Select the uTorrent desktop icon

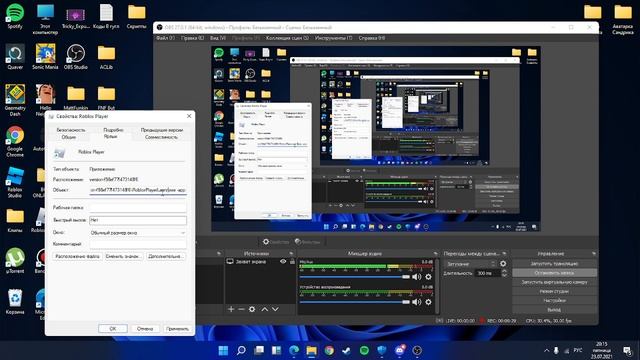pyautogui.click(x=15, y=260)
